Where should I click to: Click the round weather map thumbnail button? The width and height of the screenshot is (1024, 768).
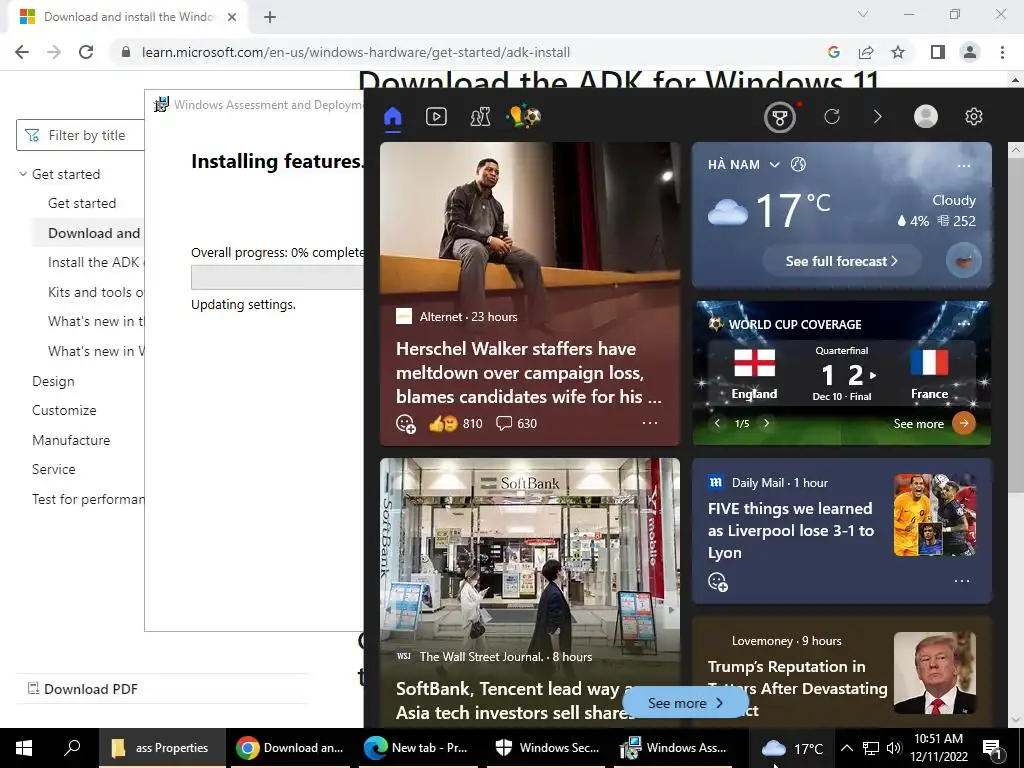pyautogui.click(x=964, y=261)
